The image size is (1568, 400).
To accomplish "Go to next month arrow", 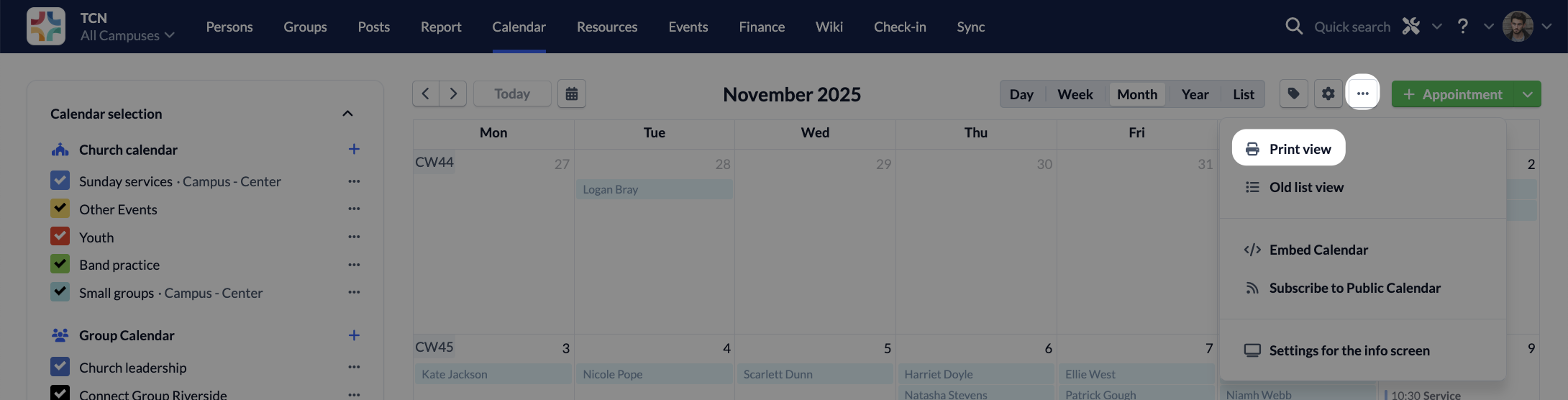I will pos(453,94).
